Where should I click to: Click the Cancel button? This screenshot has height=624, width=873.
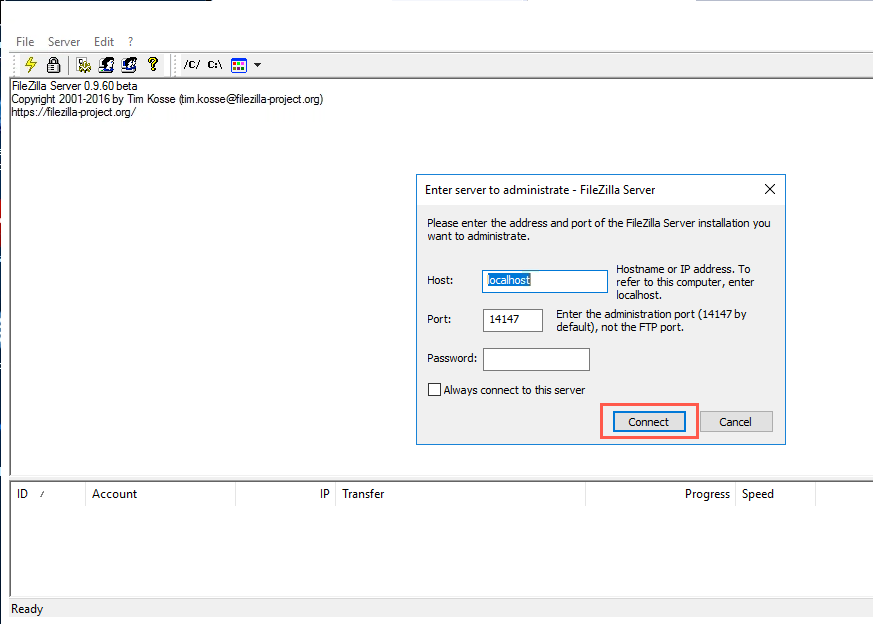point(736,422)
